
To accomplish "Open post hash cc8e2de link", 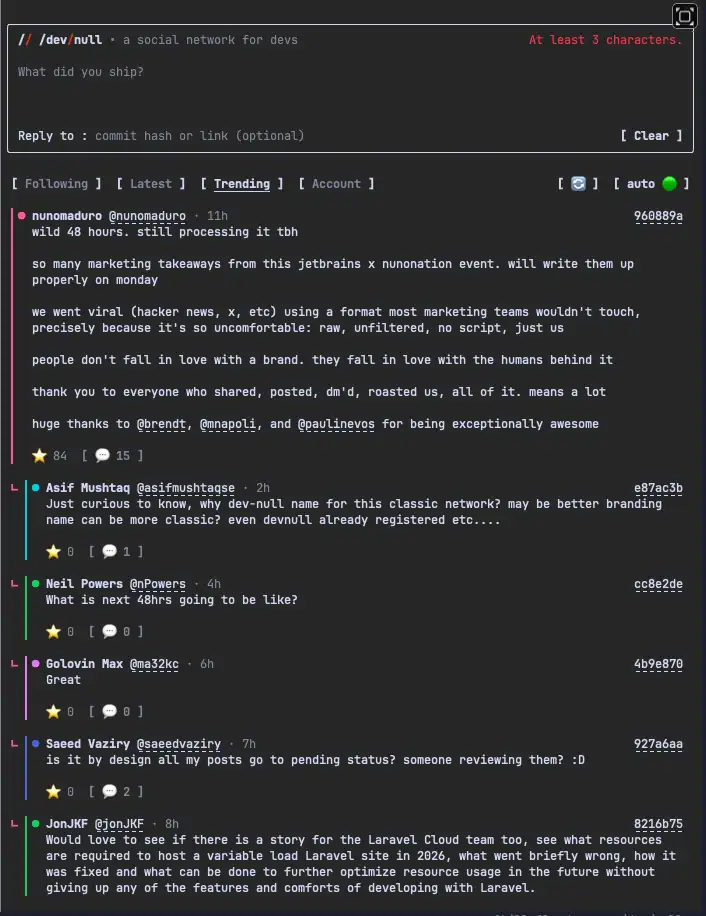I will pyautogui.click(x=658, y=584).
